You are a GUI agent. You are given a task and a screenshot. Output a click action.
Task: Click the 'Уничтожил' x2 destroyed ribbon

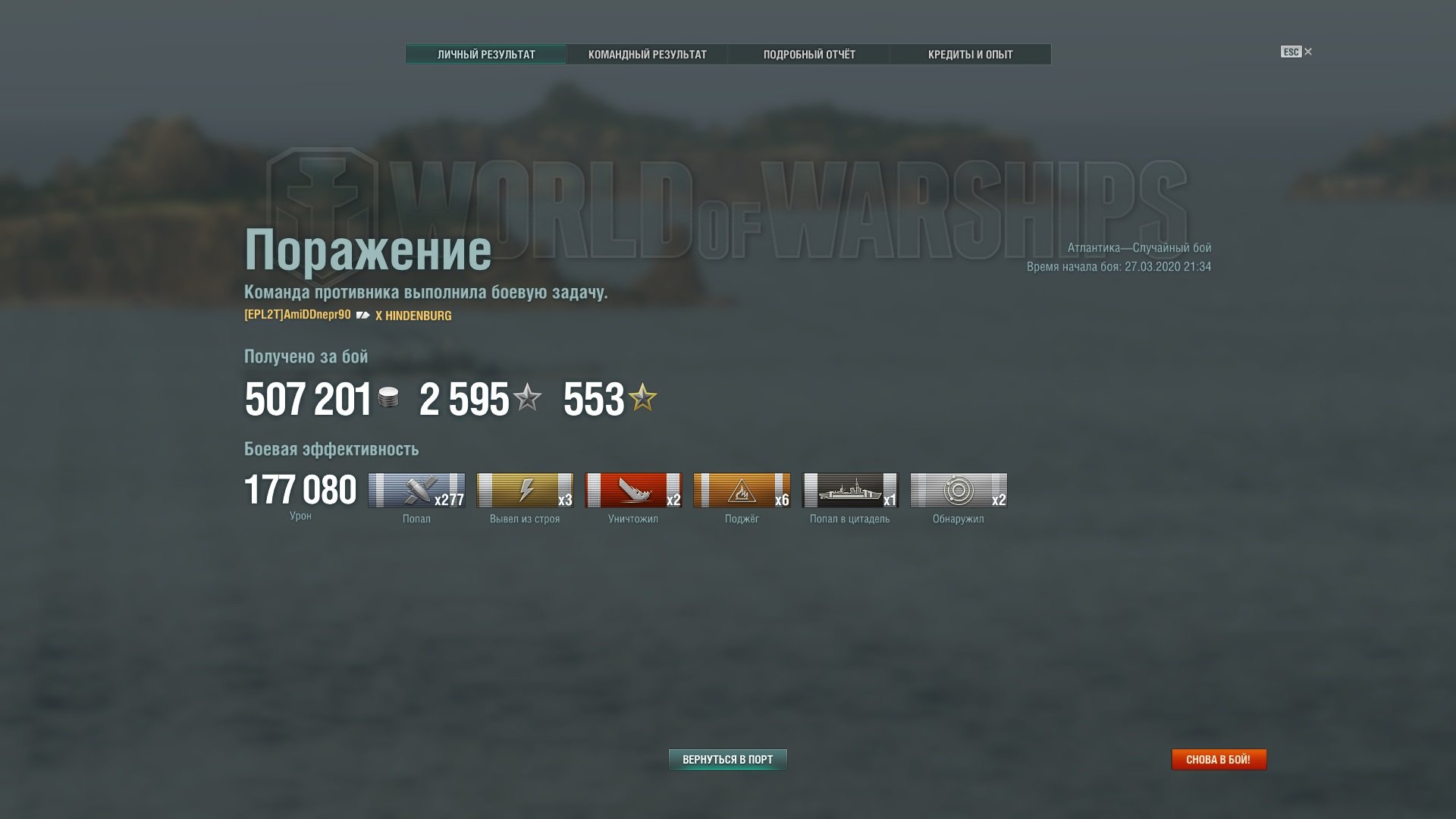(x=633, y=491)
